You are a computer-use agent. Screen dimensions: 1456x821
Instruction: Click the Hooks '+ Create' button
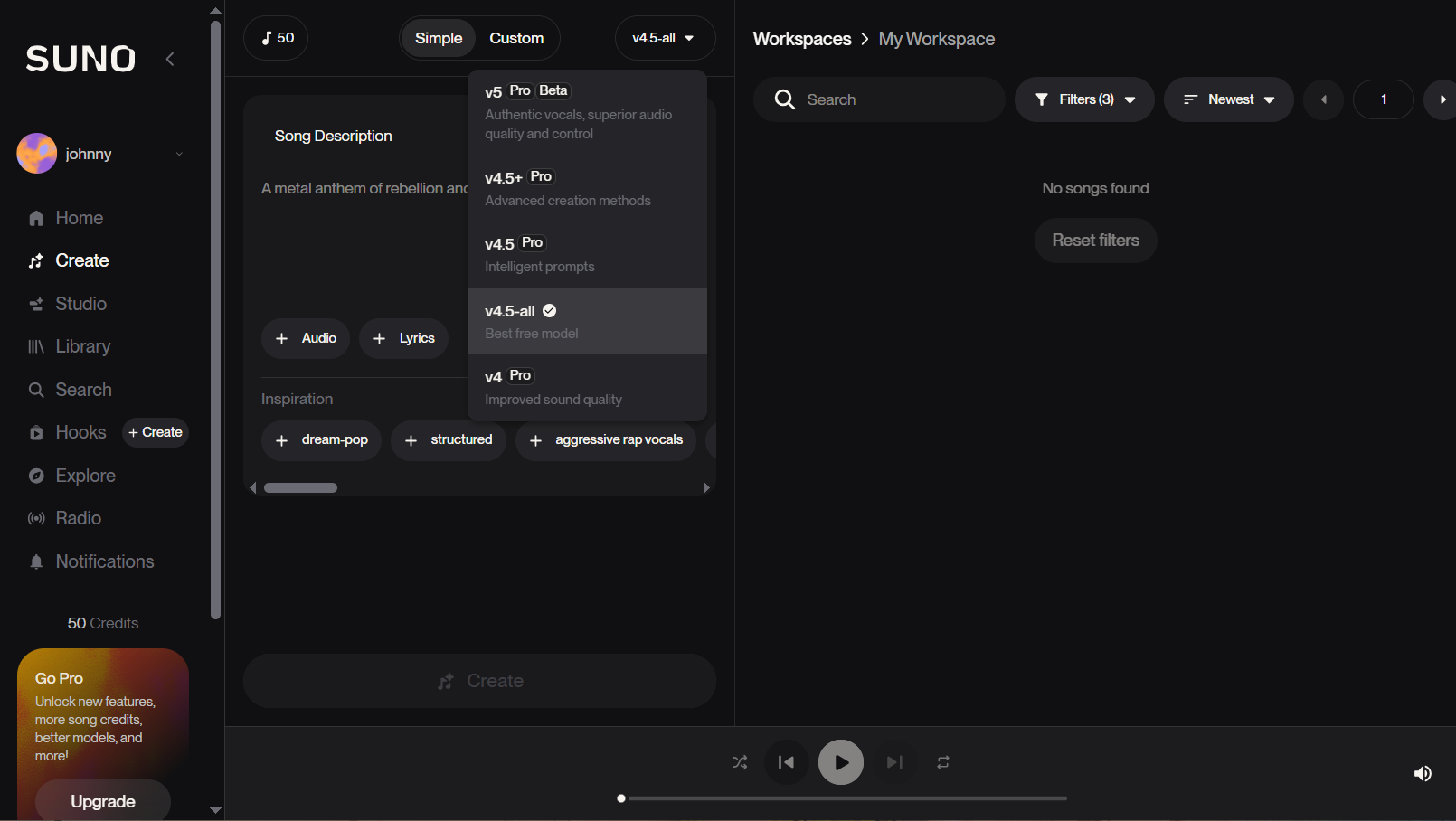pyautogui.click(x=156, y=432)
